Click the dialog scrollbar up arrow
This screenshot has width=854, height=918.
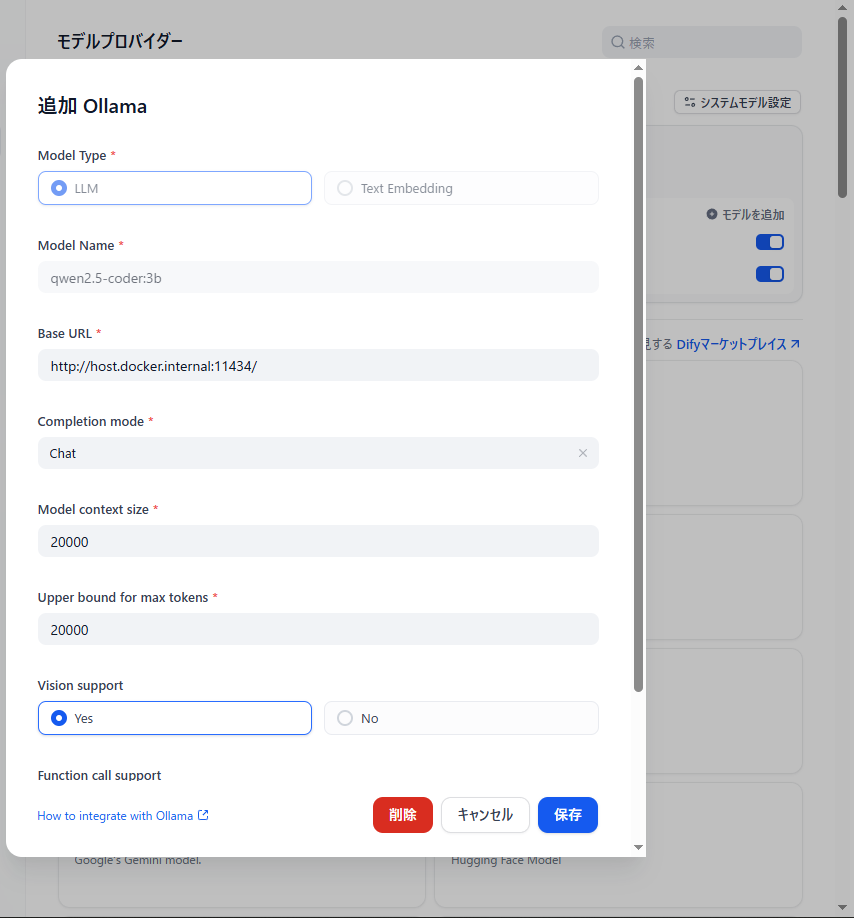(639, 68)
